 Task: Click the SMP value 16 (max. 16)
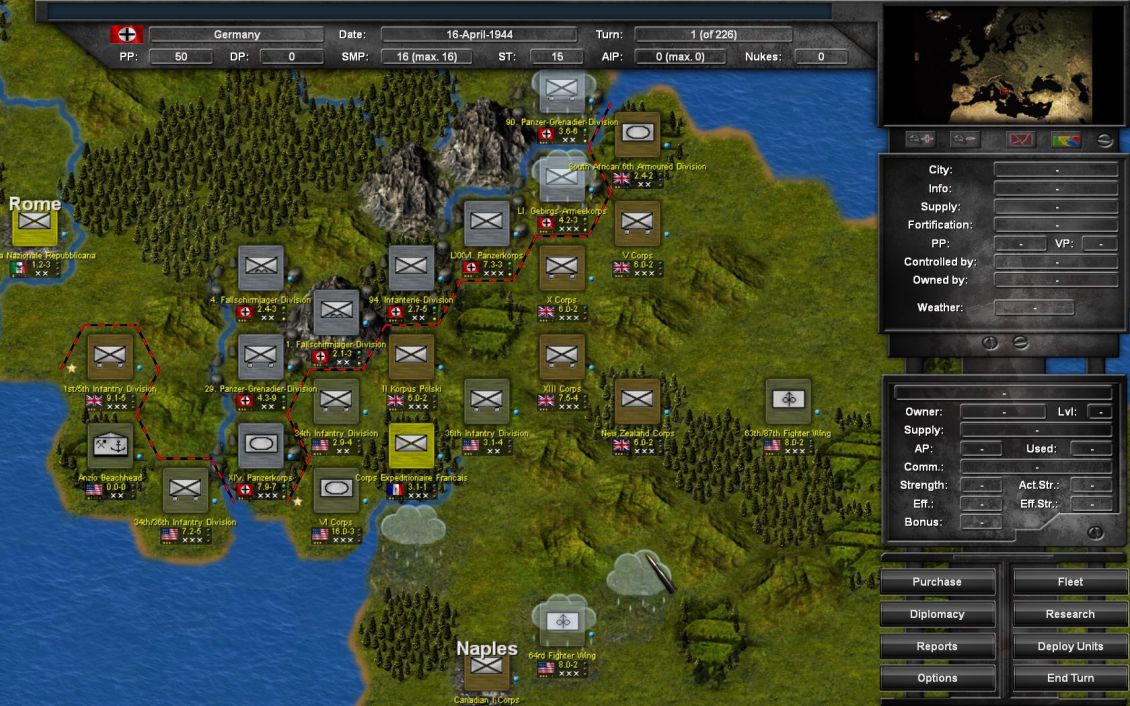[427, 56]
